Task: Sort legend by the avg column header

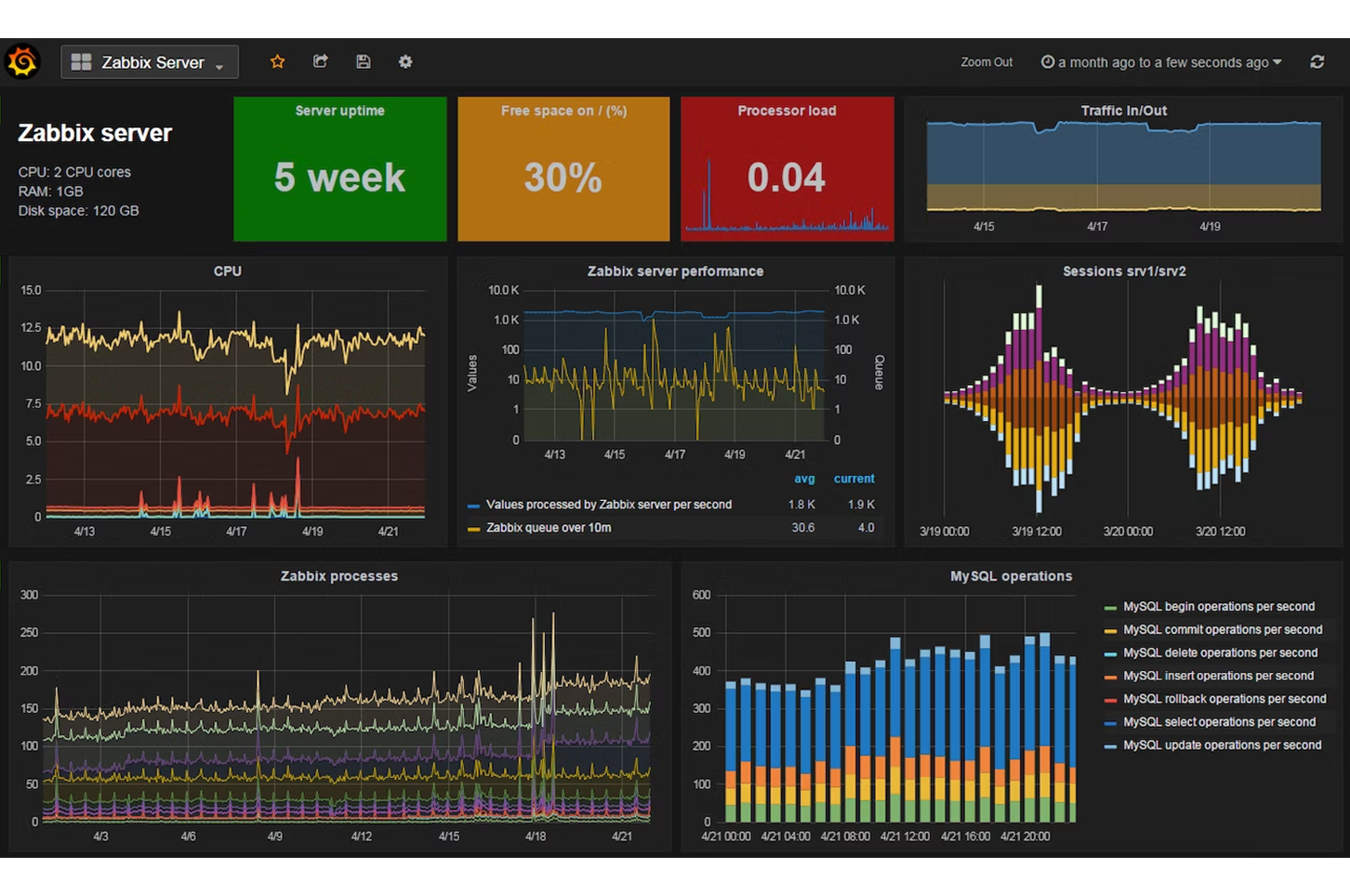Action: tap(804, 479)
